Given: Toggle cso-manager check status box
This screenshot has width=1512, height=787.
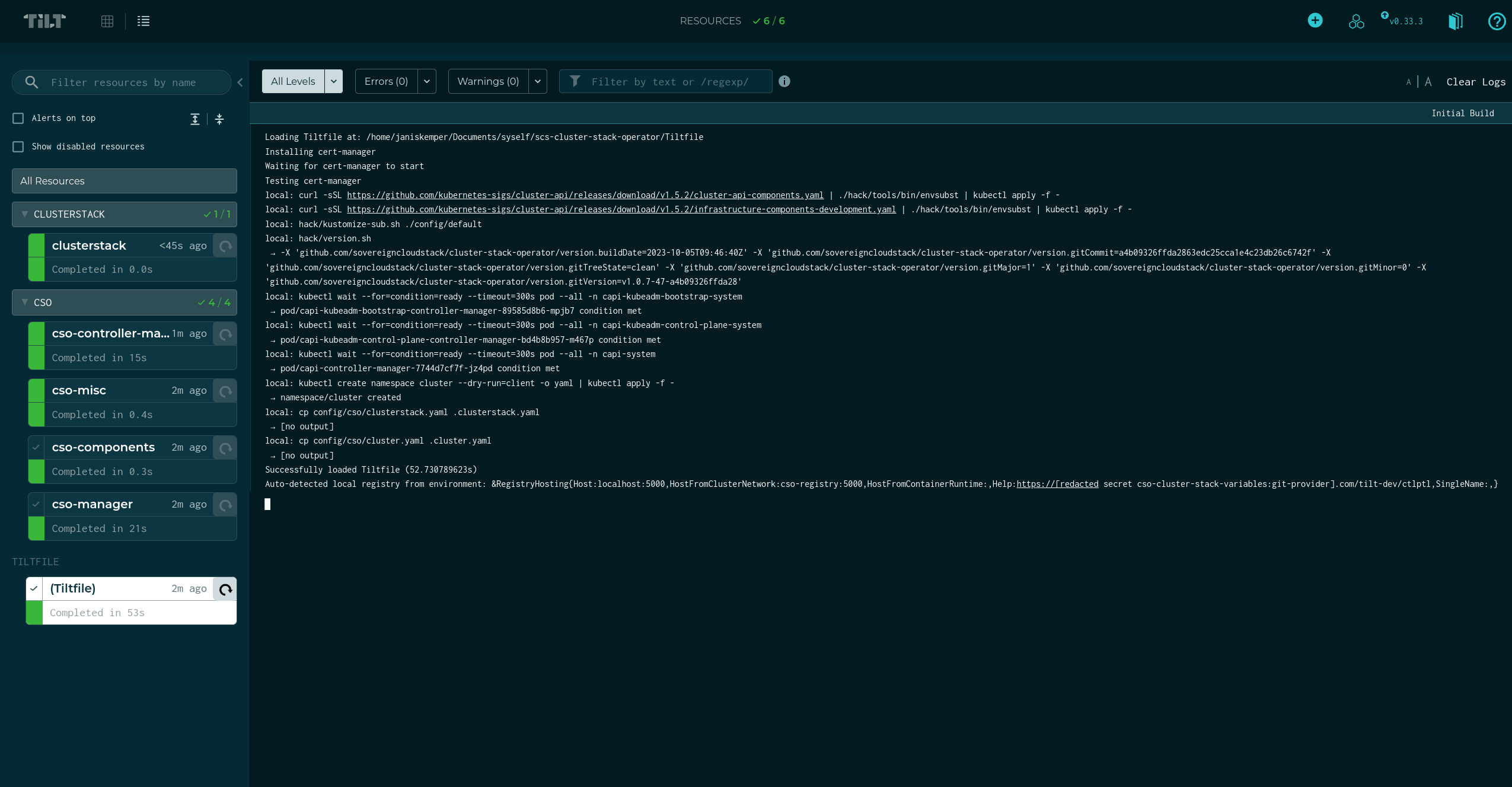Looking at the screenshot, I should pos(36,504).
